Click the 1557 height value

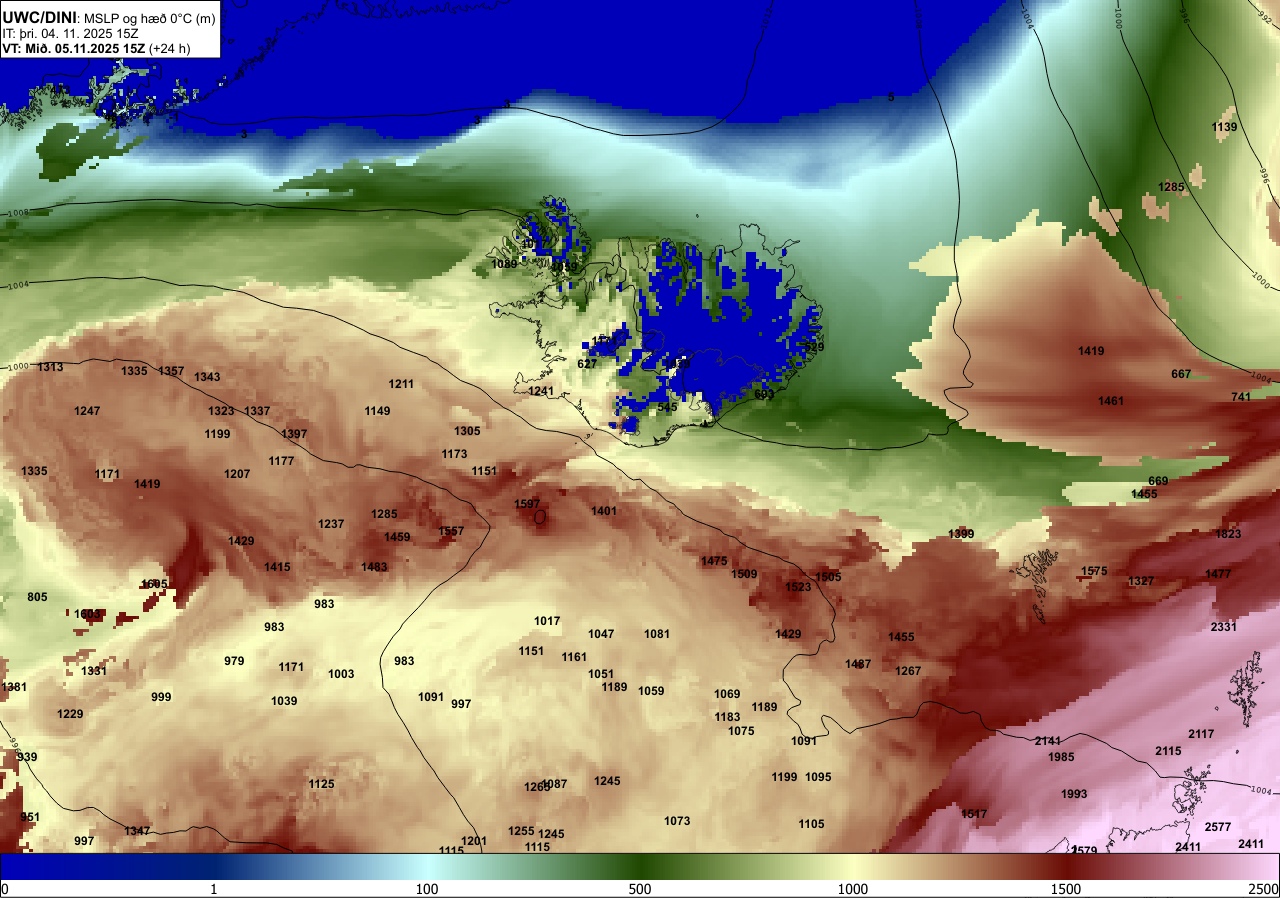tap(451, 531)
